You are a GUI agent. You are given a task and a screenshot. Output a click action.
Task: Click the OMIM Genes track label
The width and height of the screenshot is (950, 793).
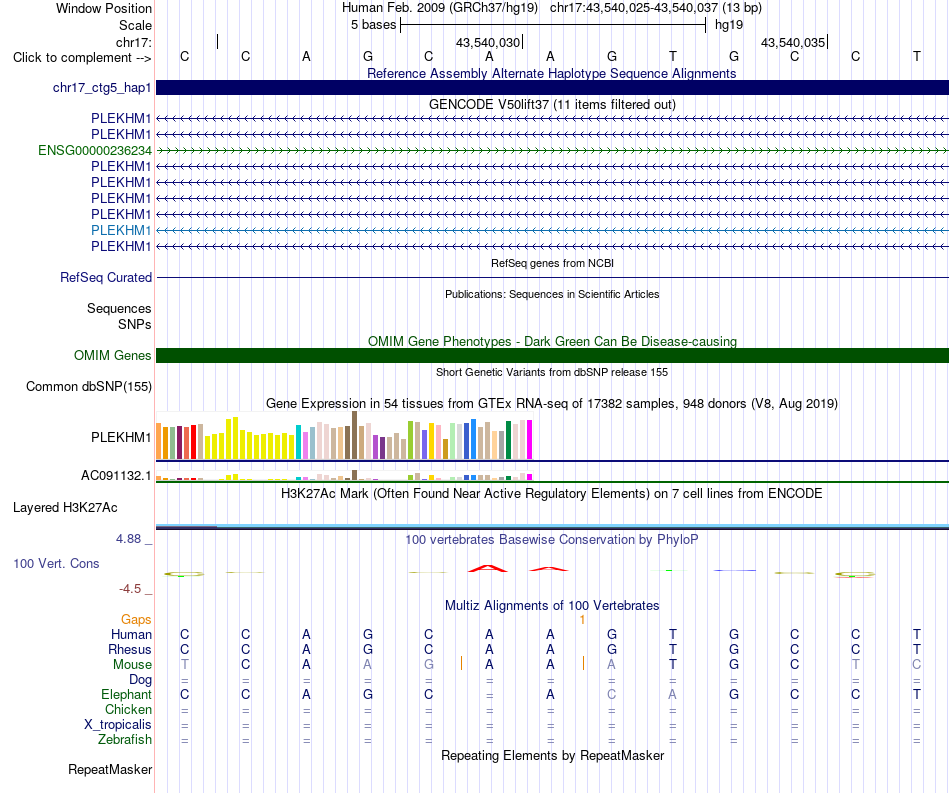[112, 356]
